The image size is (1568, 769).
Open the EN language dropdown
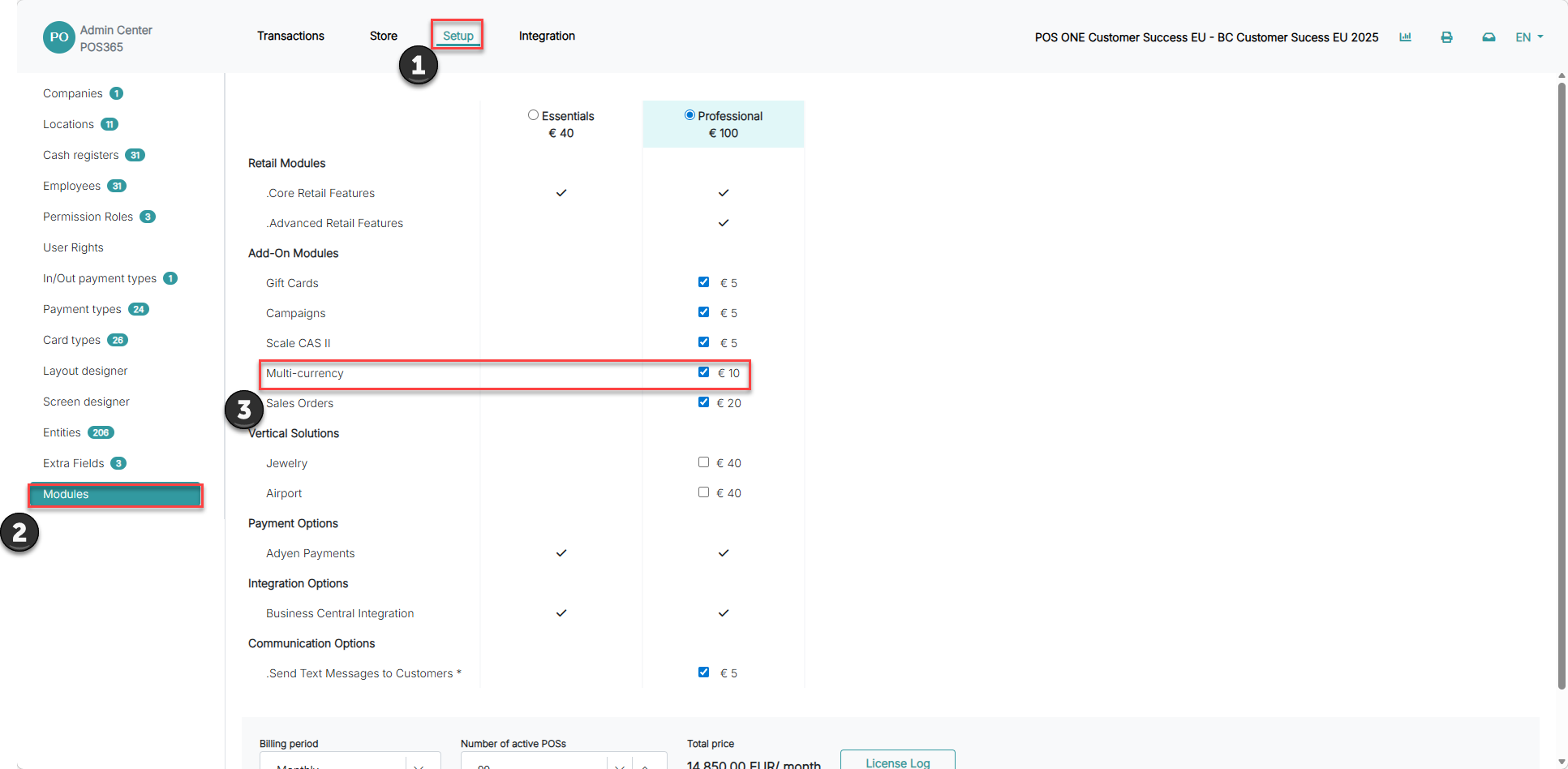pos(1529,37)
